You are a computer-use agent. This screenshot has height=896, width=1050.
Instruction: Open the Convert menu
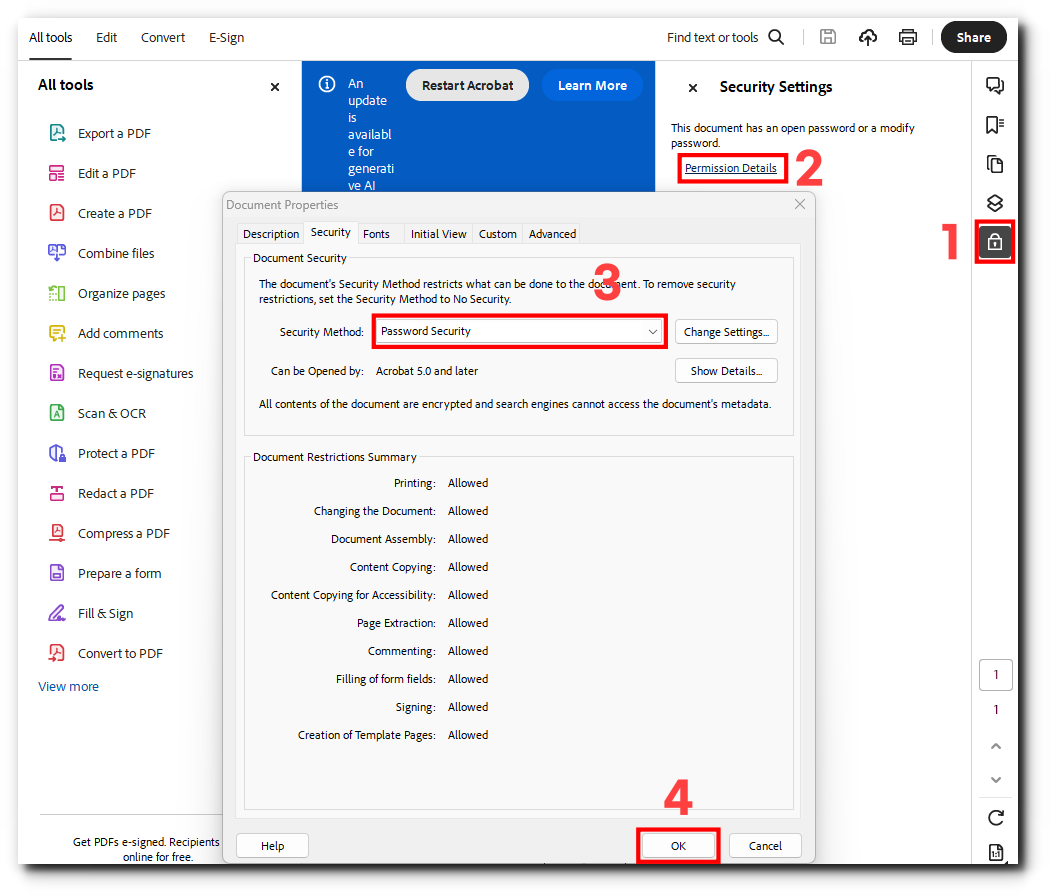click(163, 38)
